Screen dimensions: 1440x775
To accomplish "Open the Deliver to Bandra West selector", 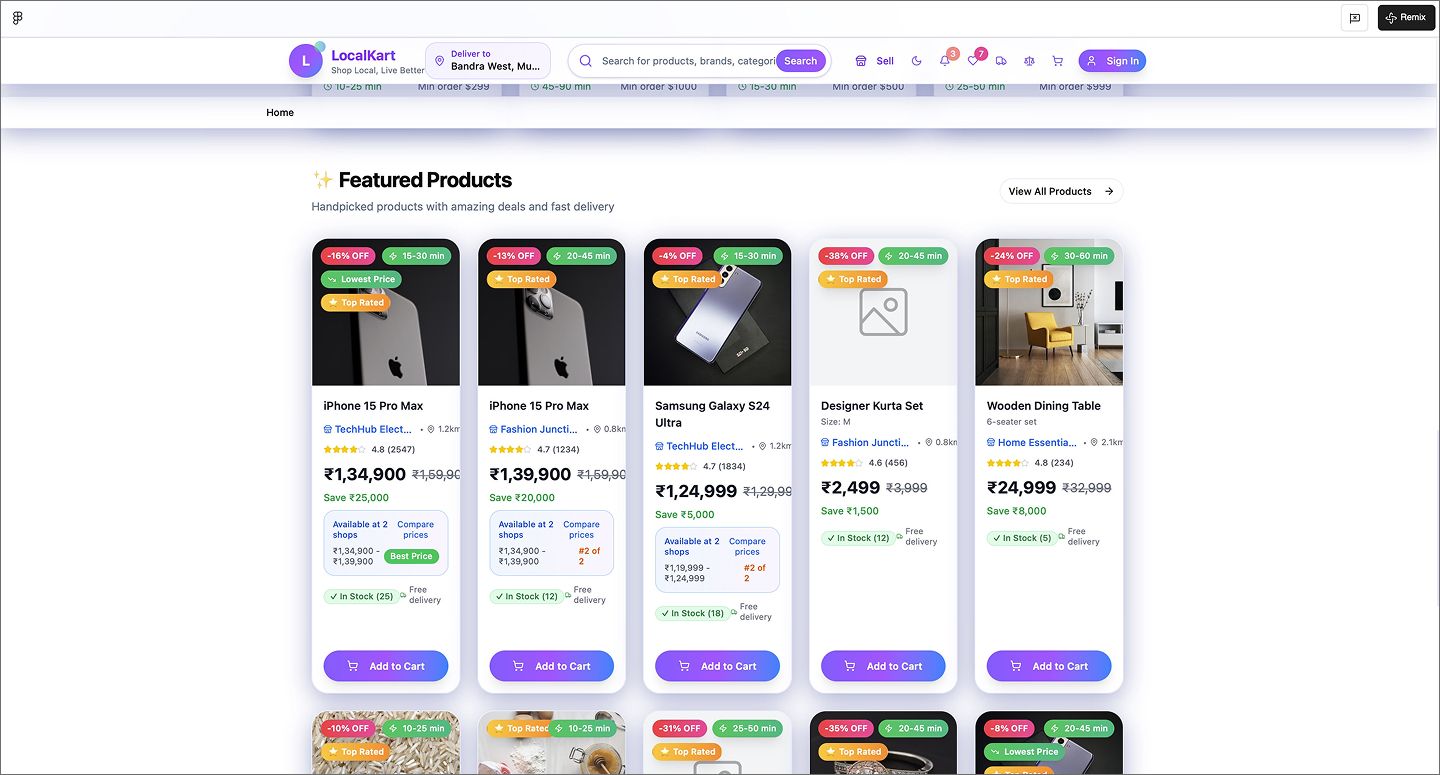I will tap(488, 61).
